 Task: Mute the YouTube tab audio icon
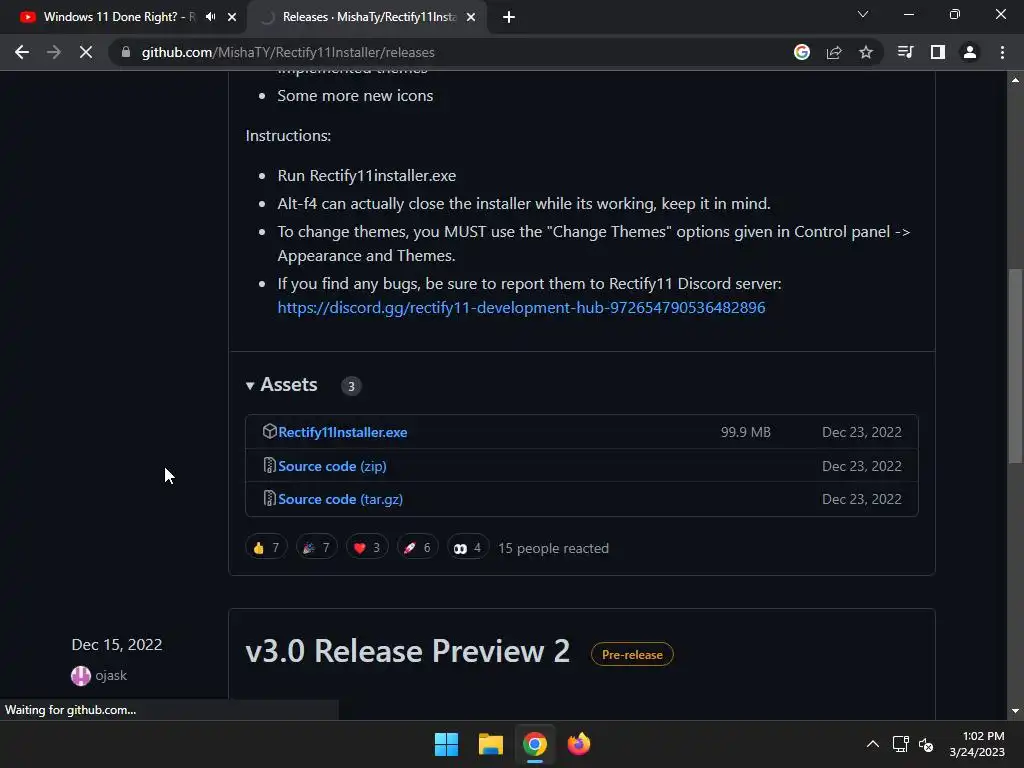tap(210, 17)
